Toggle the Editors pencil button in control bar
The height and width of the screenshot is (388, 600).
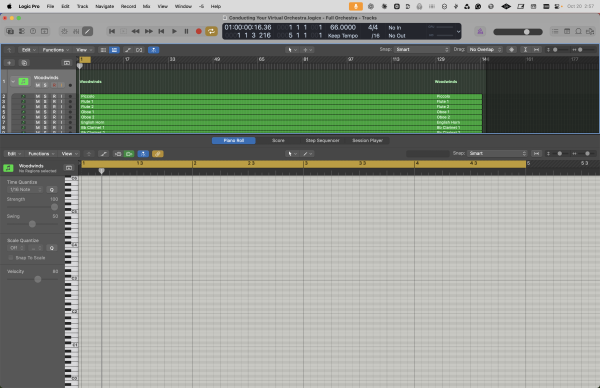pos(88,31)
